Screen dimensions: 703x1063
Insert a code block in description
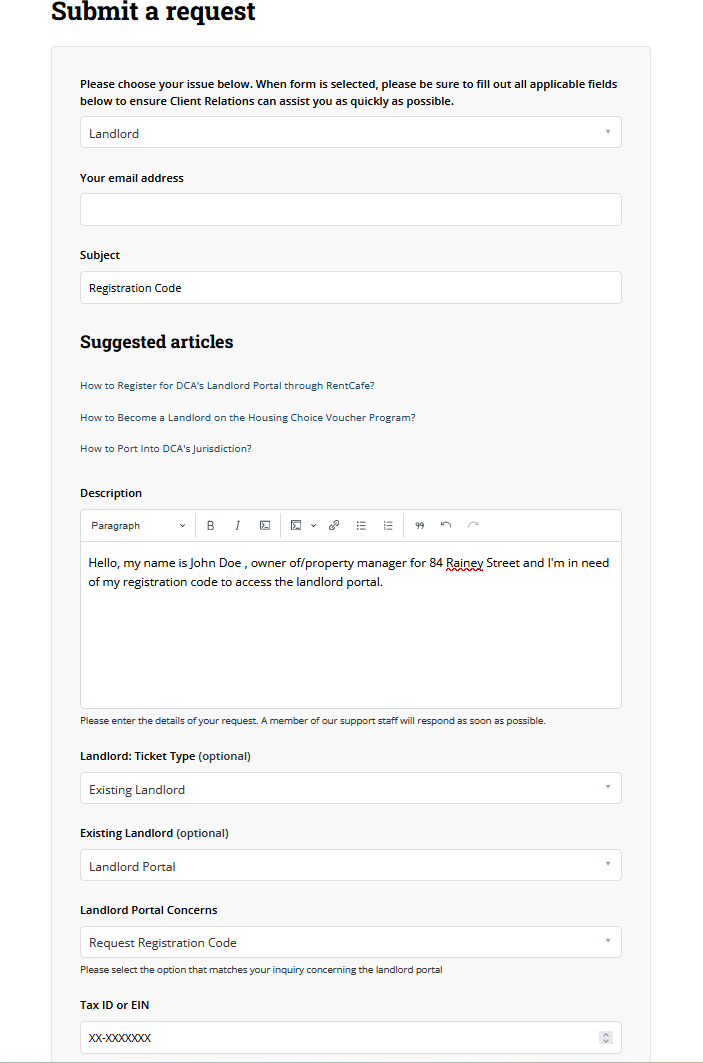(296, 526)
